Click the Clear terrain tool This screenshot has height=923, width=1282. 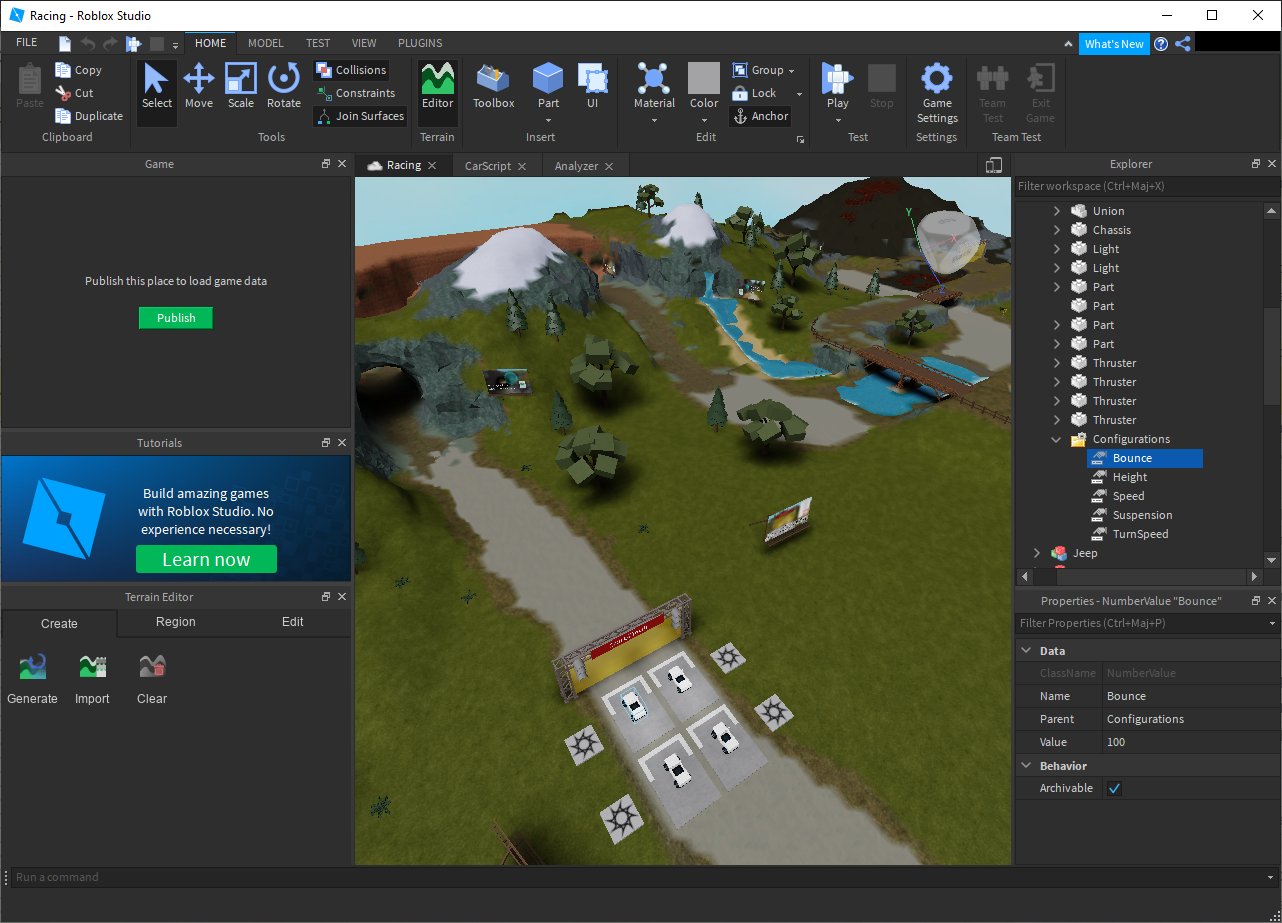pos(152,679)
